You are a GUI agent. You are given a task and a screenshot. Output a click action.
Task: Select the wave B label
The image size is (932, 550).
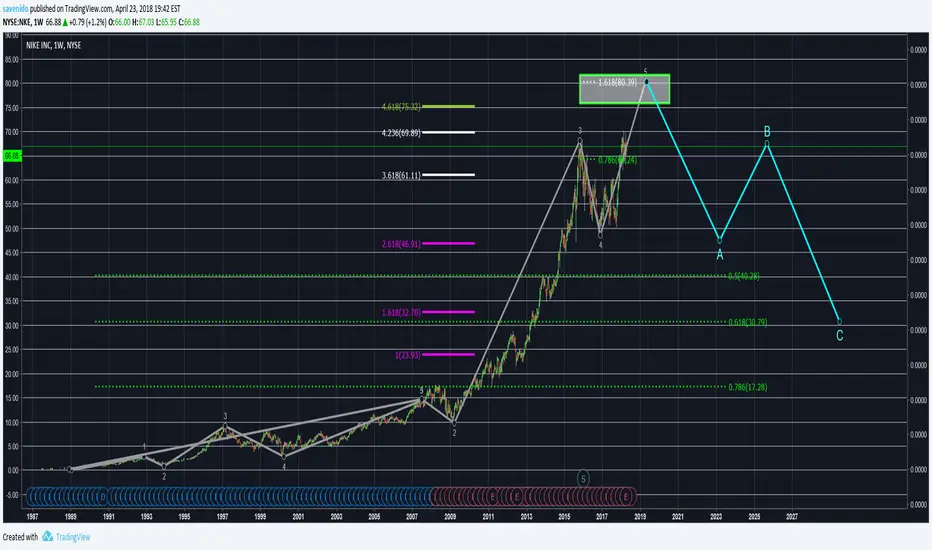(x=767, y=131)
